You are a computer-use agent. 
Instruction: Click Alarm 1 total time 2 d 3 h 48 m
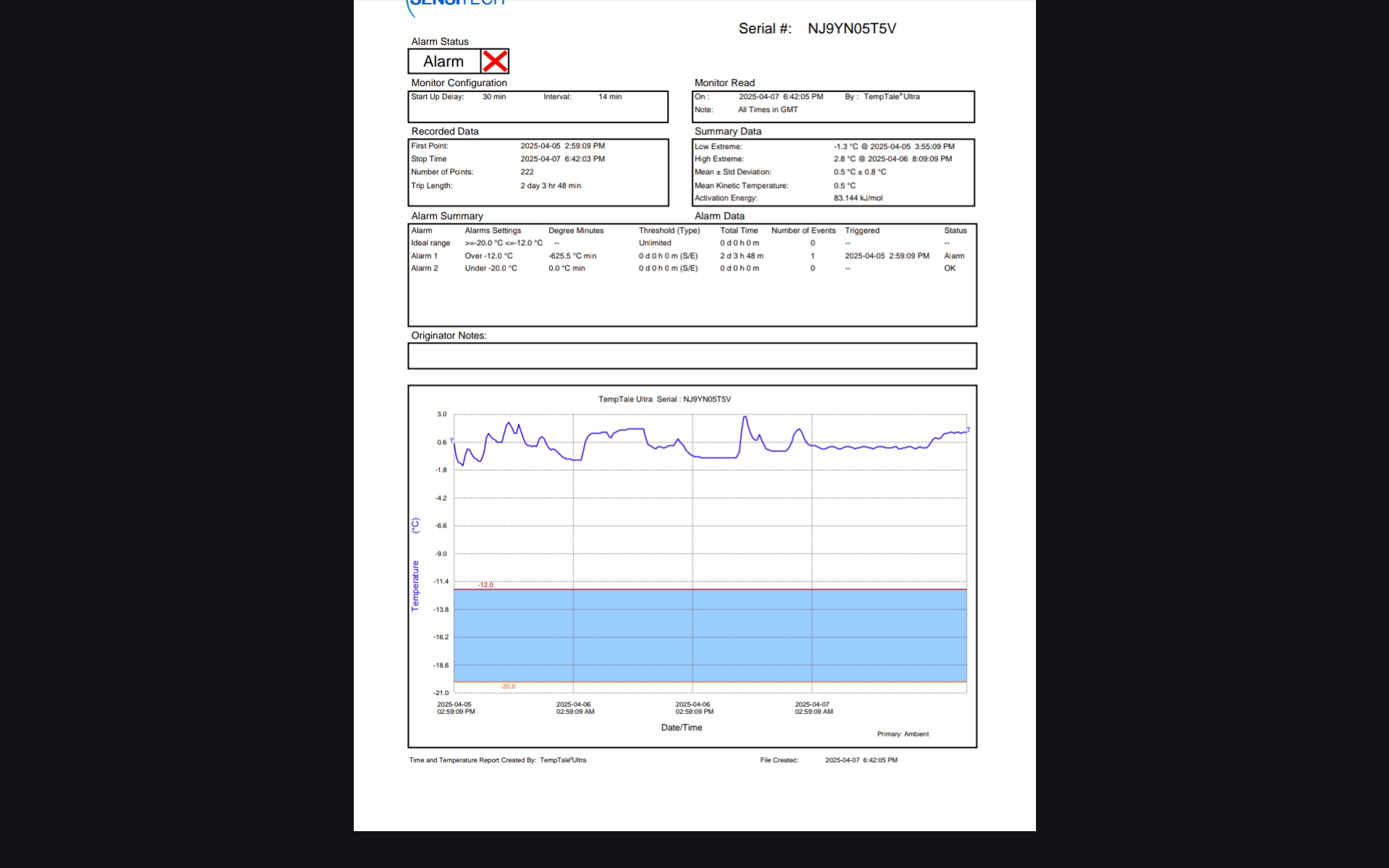(742, 256)
